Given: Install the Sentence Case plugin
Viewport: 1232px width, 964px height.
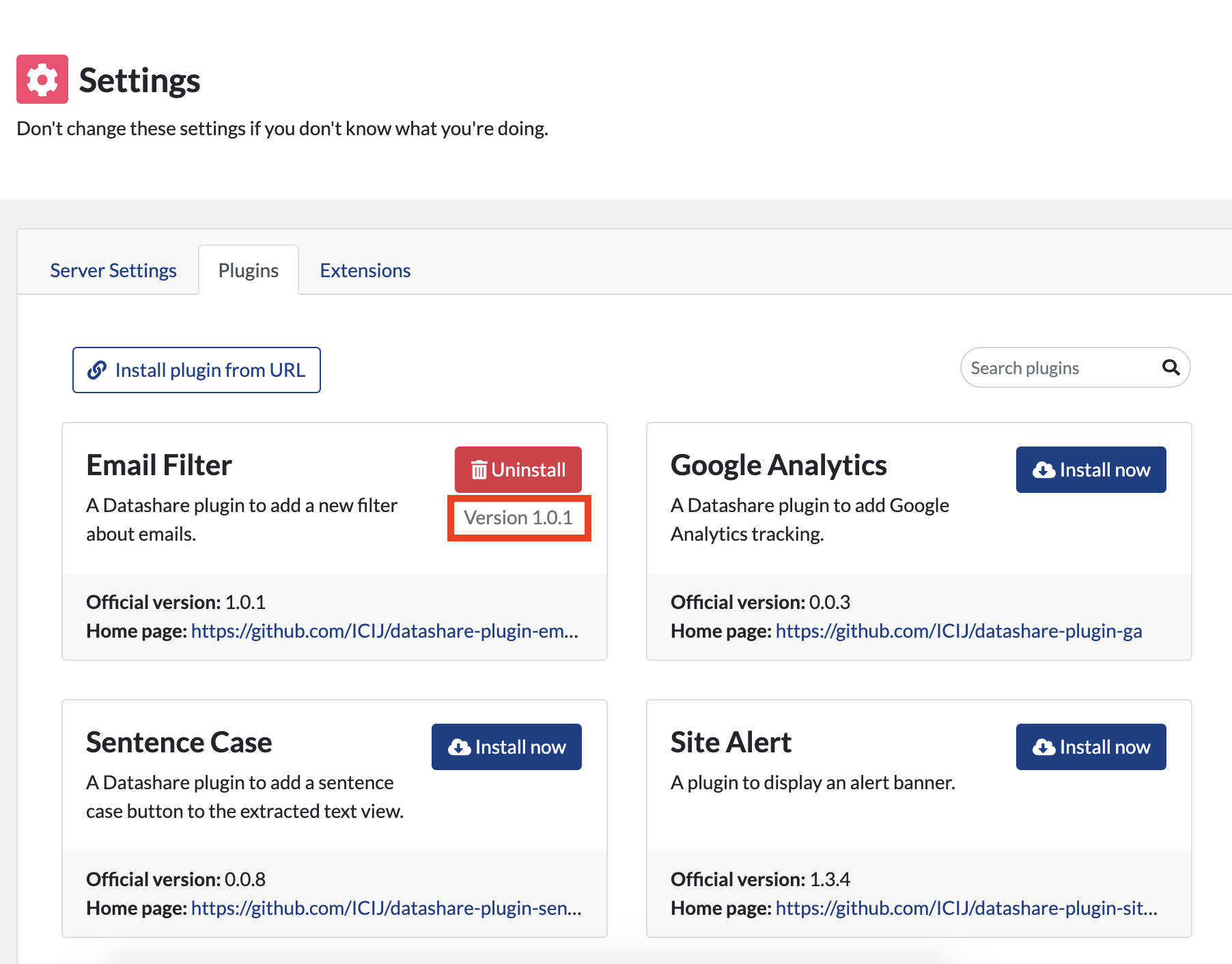Looking at the screenshot, I should (x=507, y=747).
